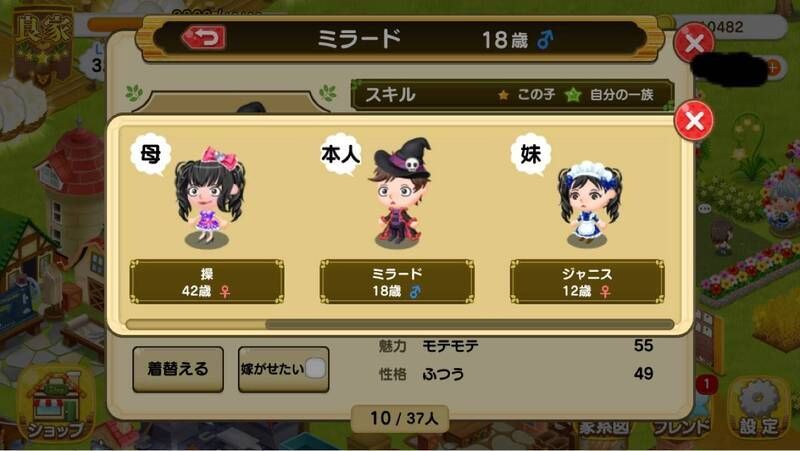Image resolution: width=800 pixels, height=451 pixels.
Task: Close the family relations popup
Action: 694,121
